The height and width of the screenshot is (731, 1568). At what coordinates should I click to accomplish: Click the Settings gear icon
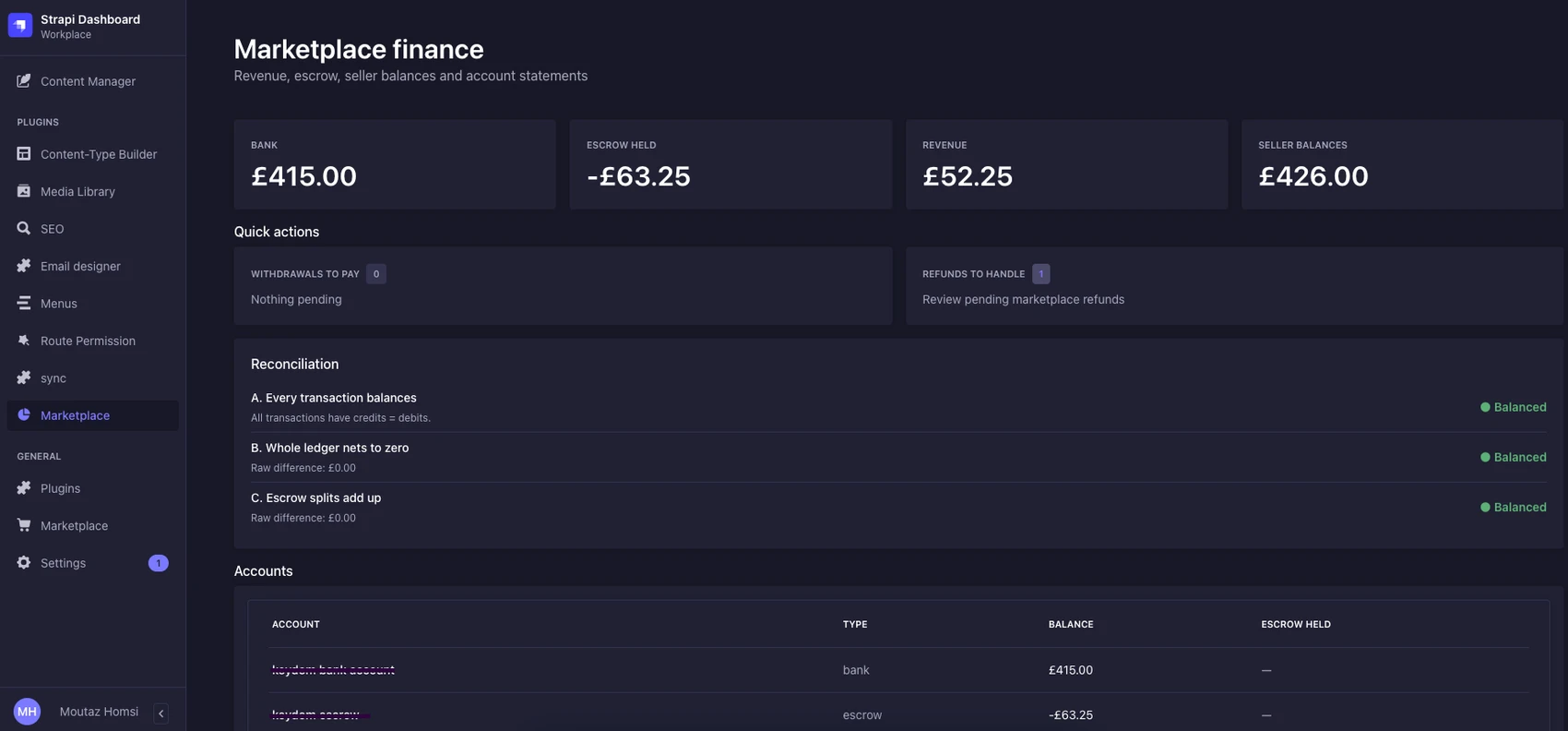click(x=24, y=562)
